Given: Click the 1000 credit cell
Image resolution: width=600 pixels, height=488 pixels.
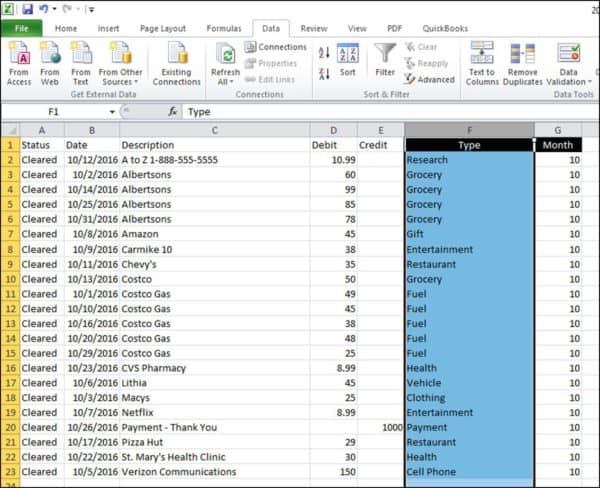Looking at the screenshot, I should point(381,427).
